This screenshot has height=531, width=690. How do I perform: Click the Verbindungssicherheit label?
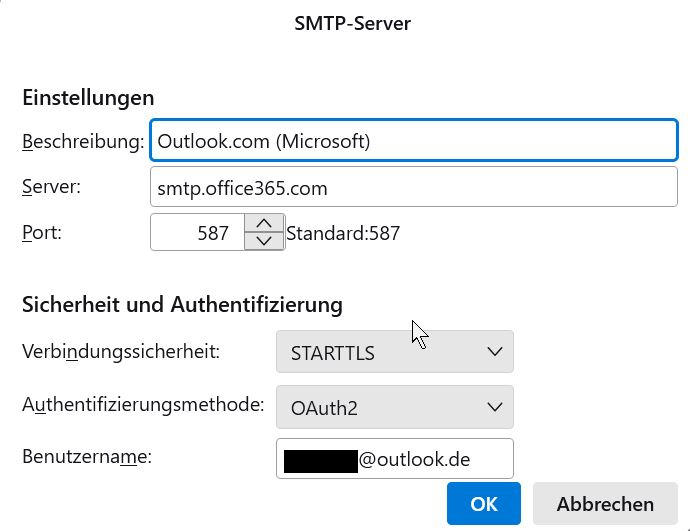click(x=121, y=351)
